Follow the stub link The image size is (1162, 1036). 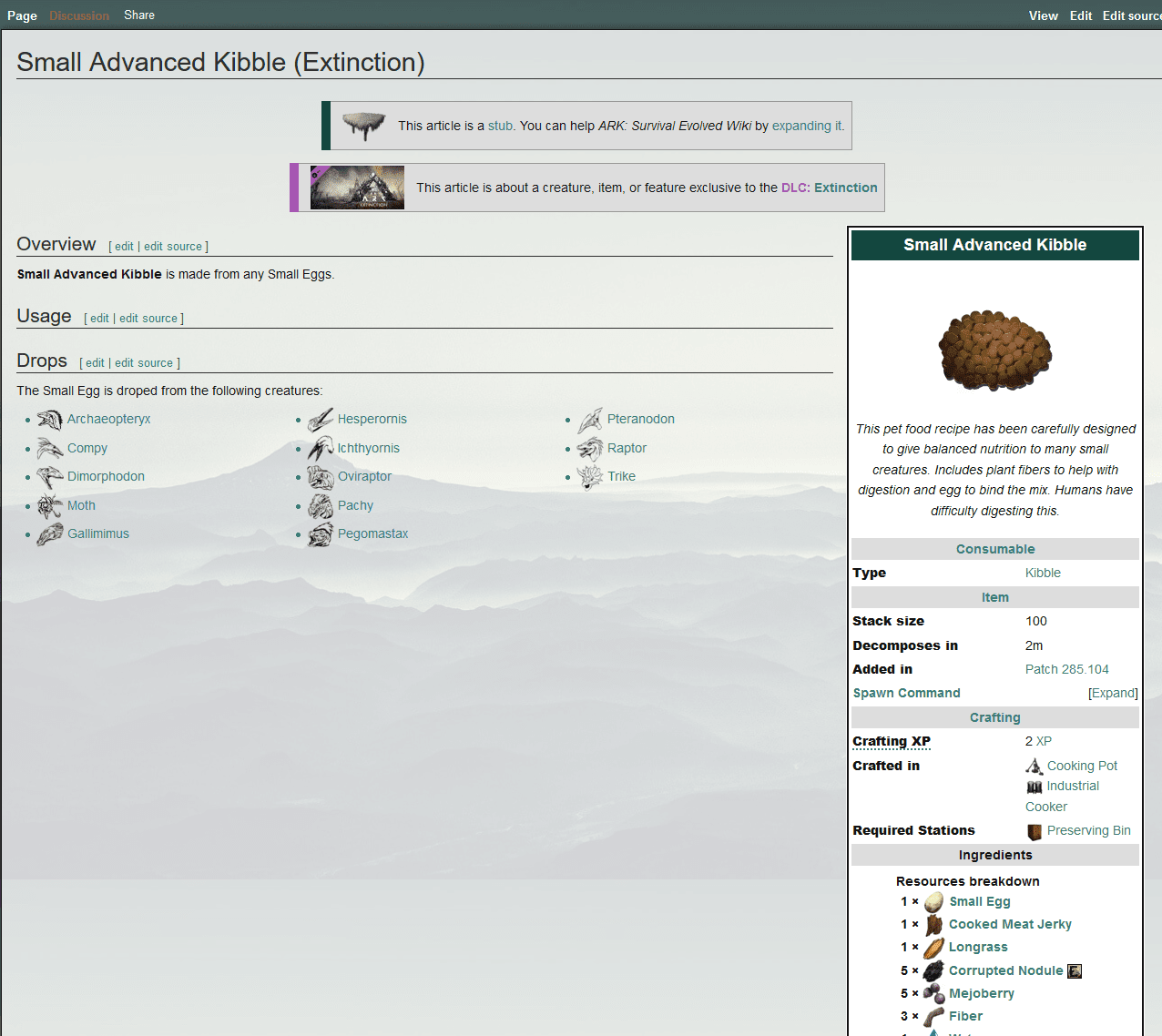501,126
